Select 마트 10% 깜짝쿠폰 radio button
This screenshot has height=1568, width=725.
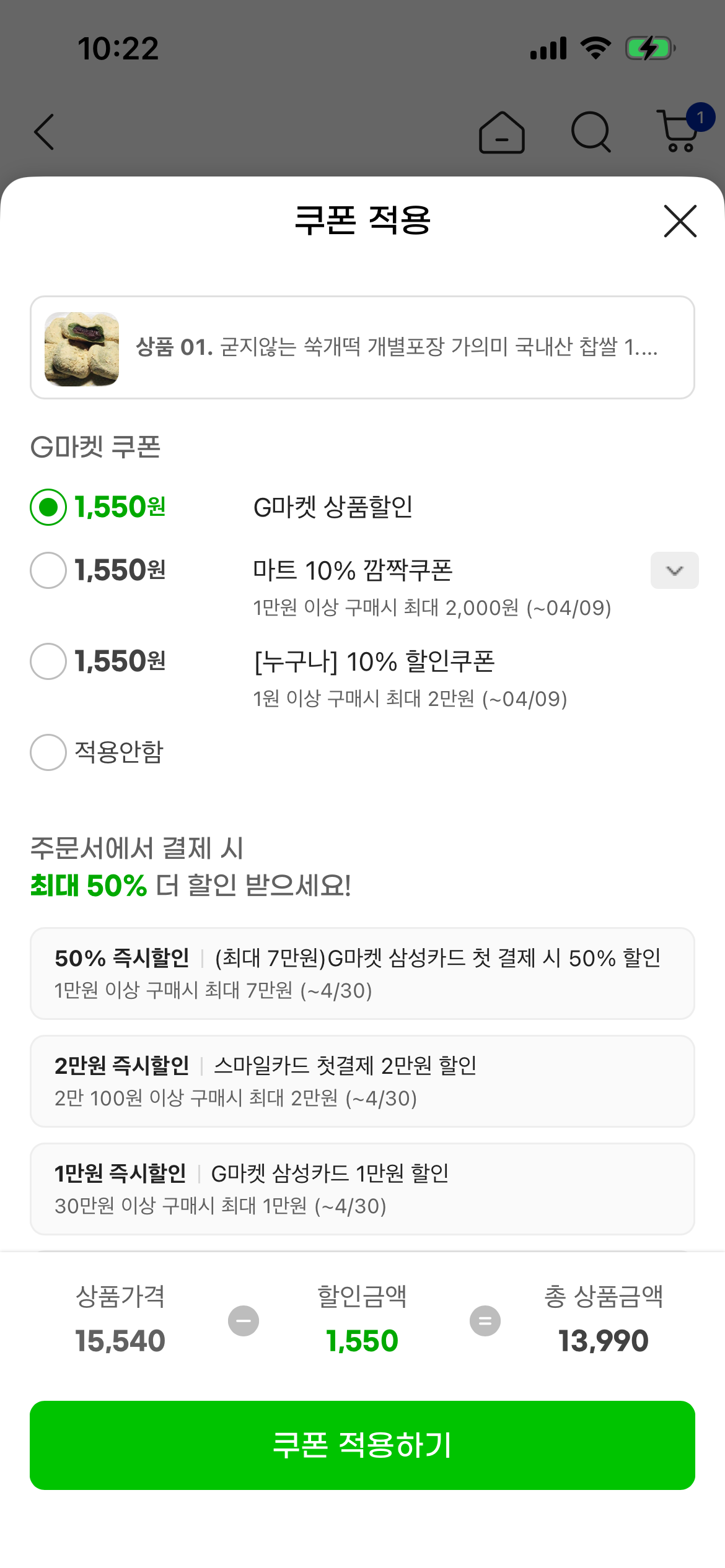48,570
